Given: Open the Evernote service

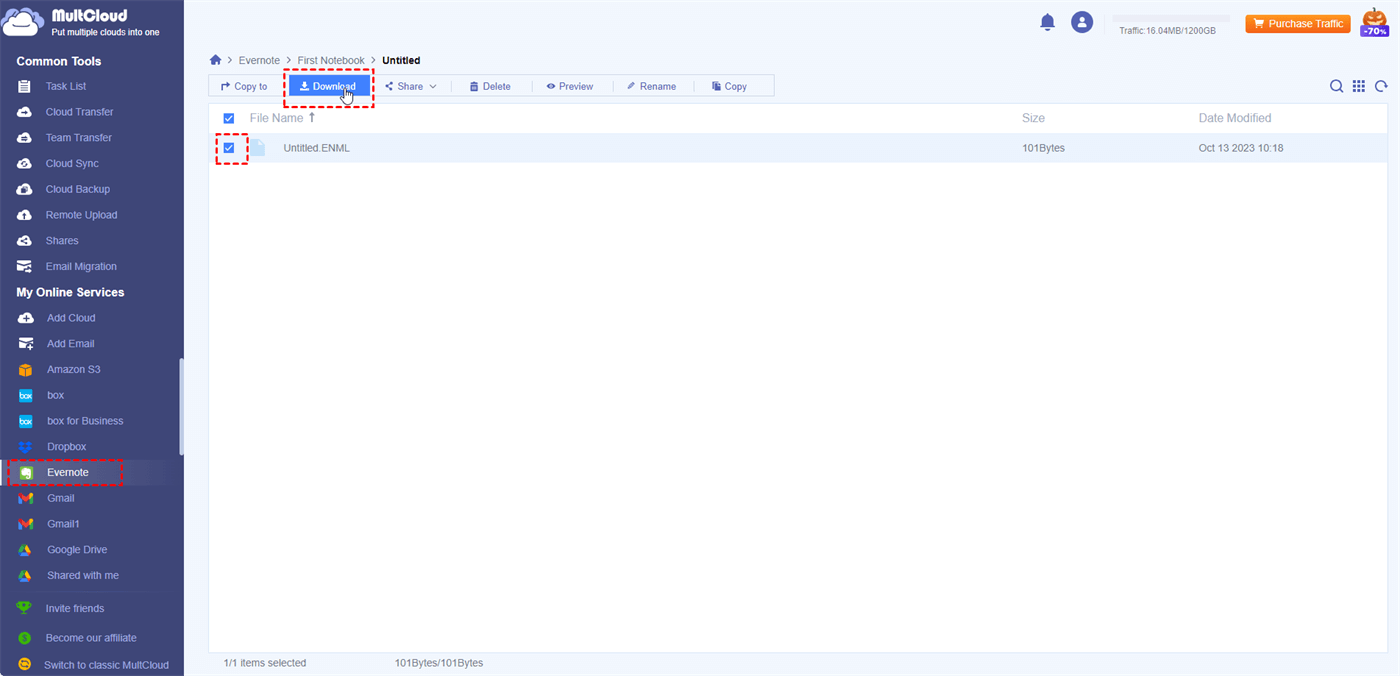Looking at the screenshot, I should [x=67, y=473].
